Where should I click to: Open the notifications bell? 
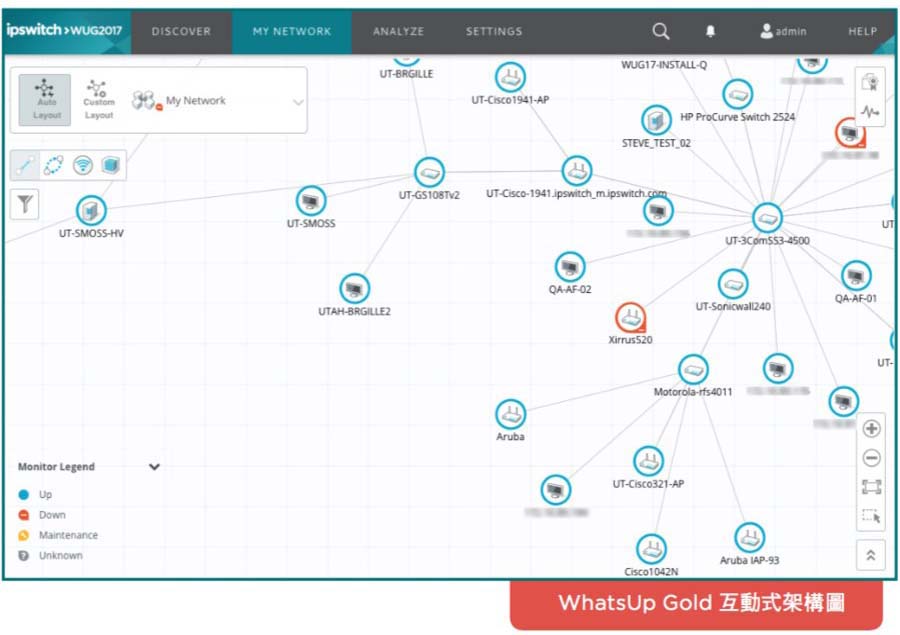point(710,31)
